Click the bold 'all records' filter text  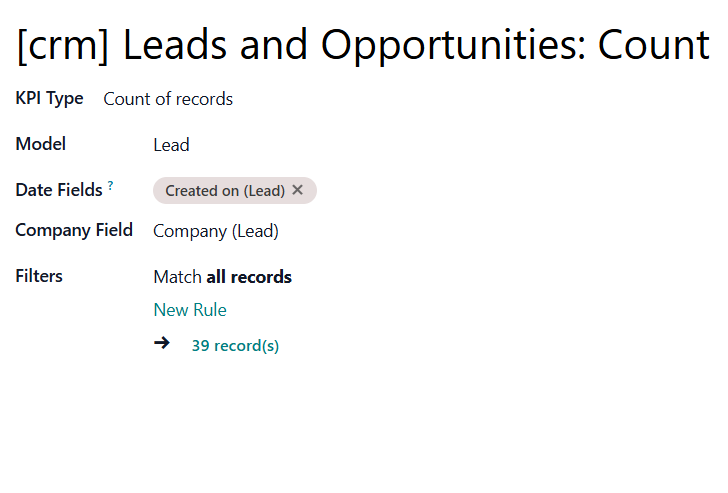[249, 277]
